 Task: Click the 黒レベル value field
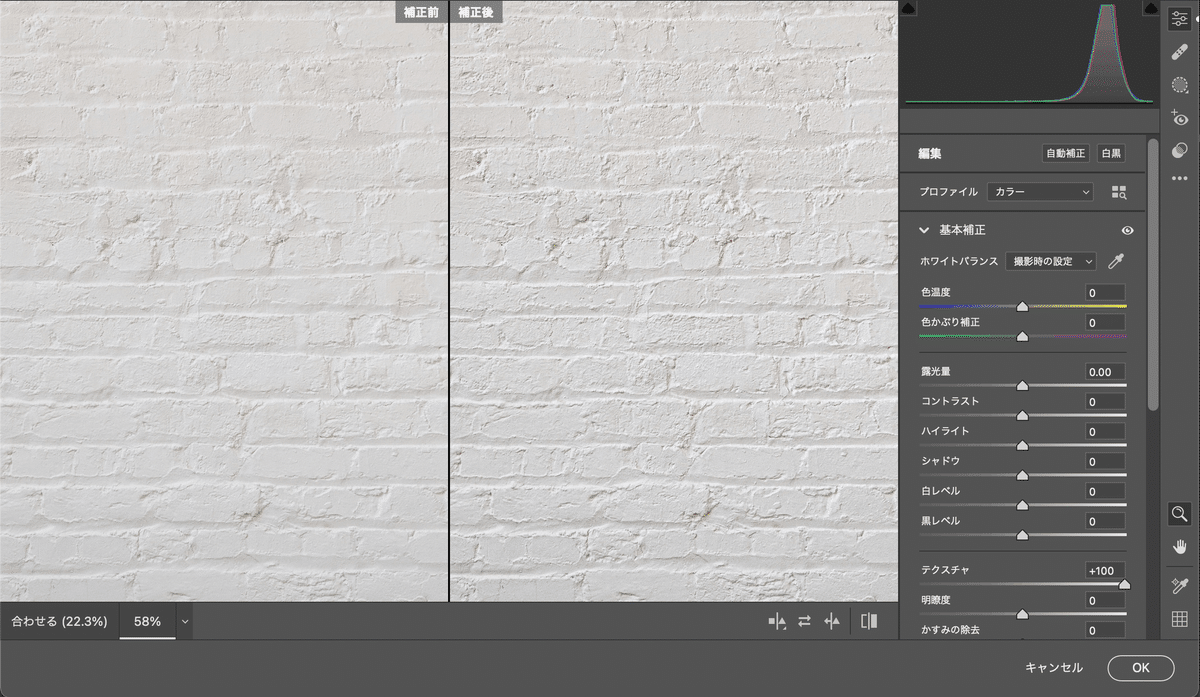coord(1105,521)
